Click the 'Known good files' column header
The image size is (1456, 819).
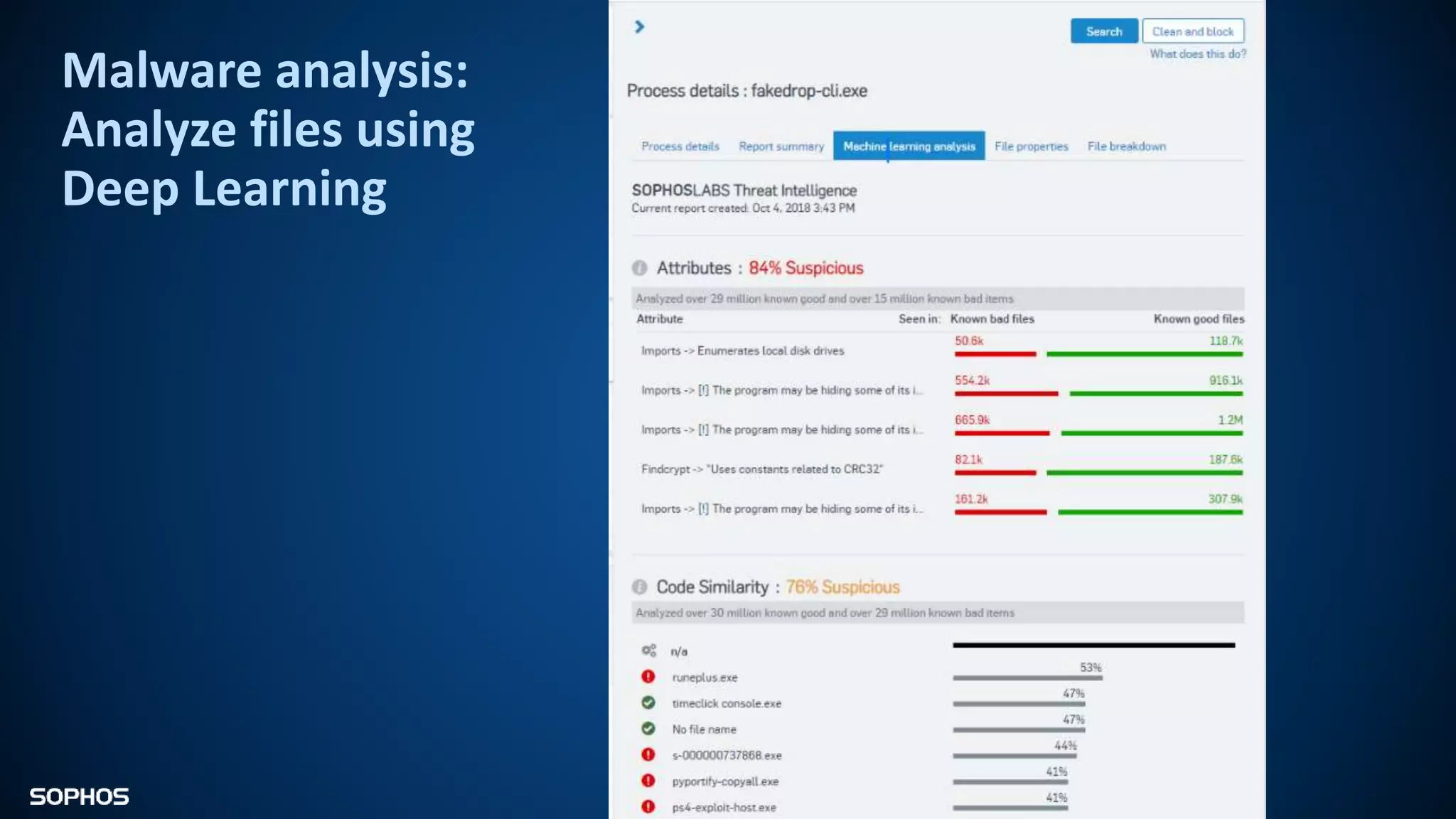(x=1199, y=319)
